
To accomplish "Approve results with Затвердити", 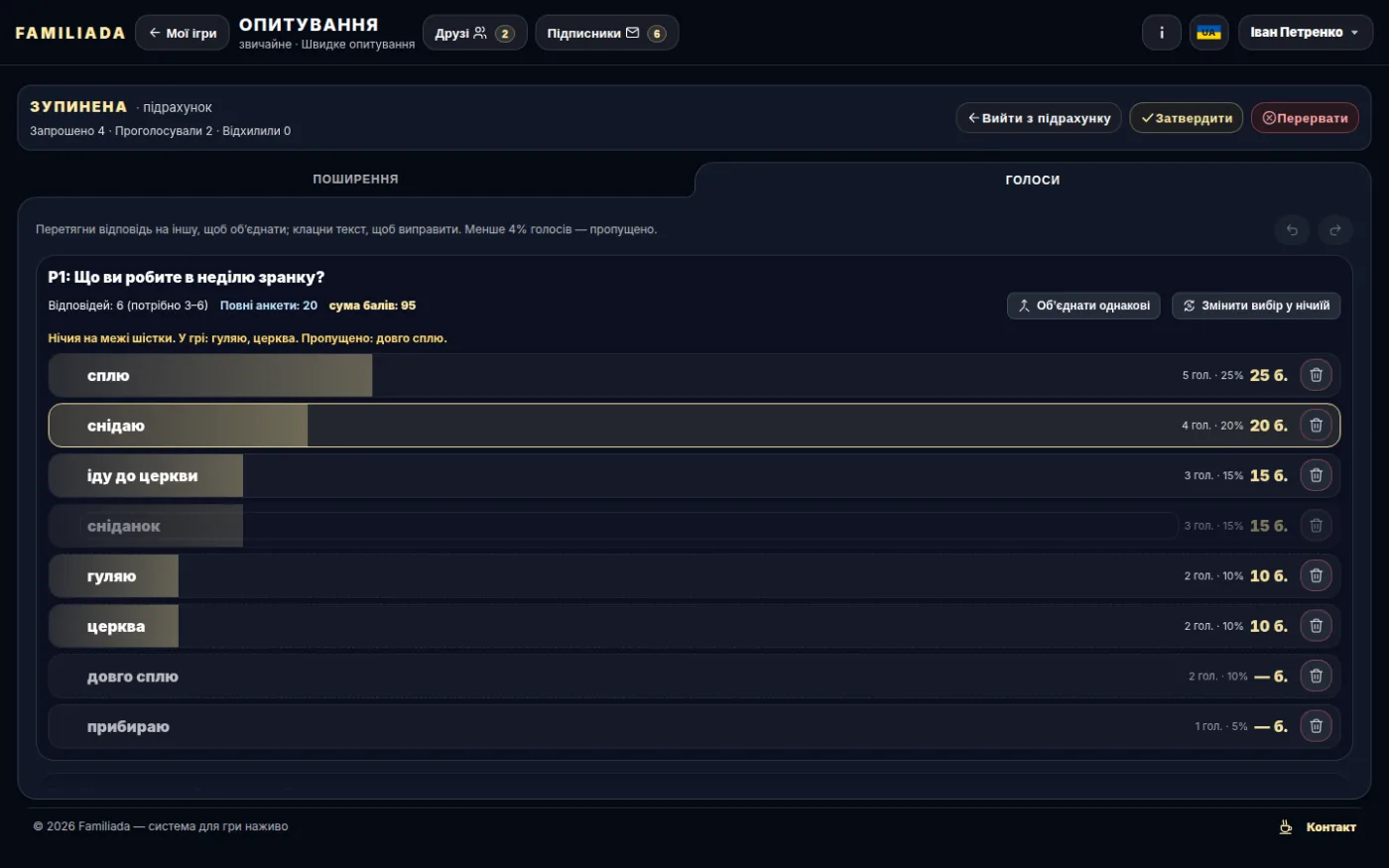I will (1186, 118).
